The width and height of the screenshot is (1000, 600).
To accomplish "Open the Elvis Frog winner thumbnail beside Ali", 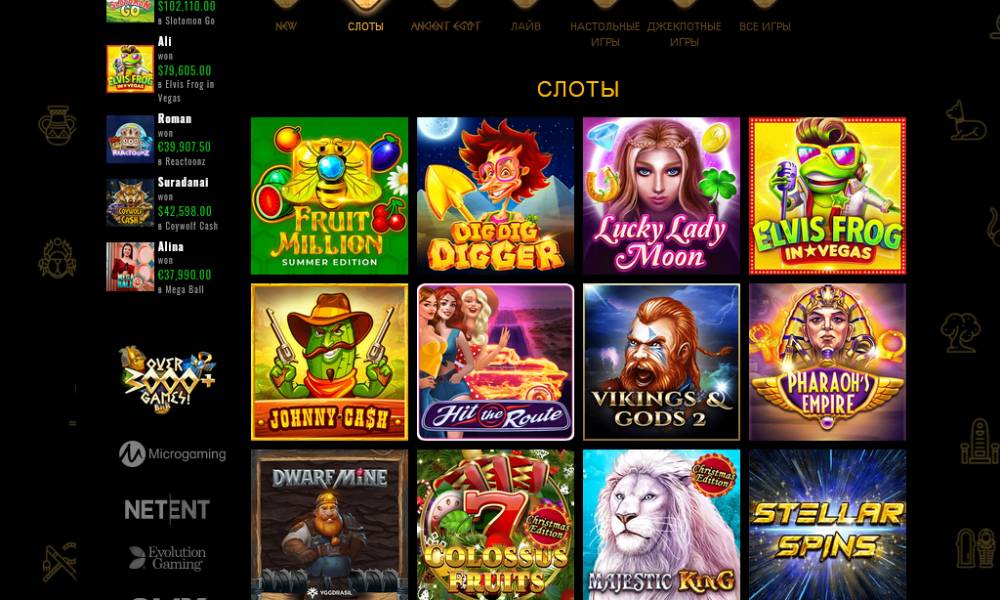I will (x=130, y=69).
